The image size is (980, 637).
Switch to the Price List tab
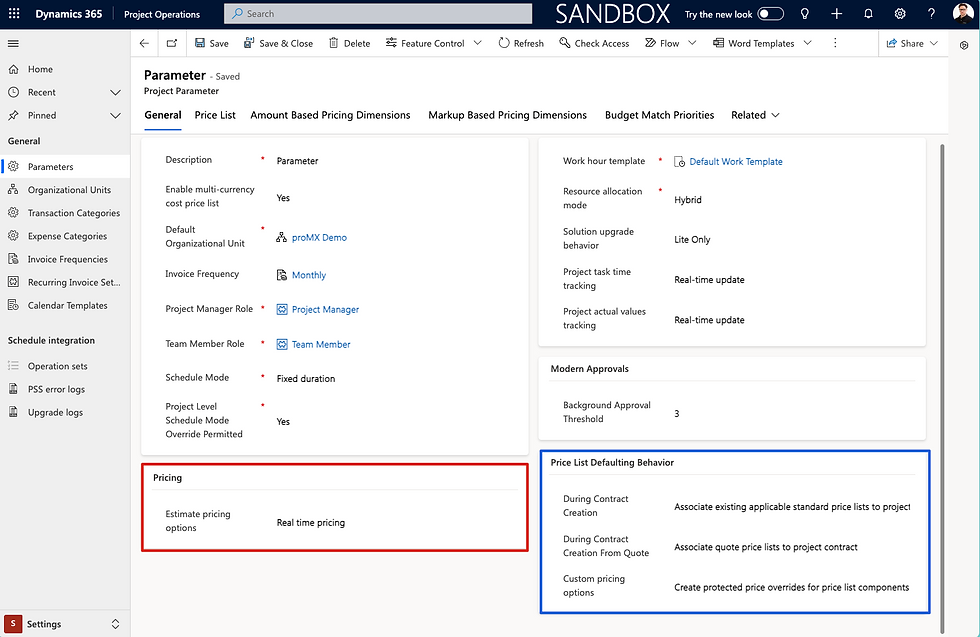coord(215,115)
